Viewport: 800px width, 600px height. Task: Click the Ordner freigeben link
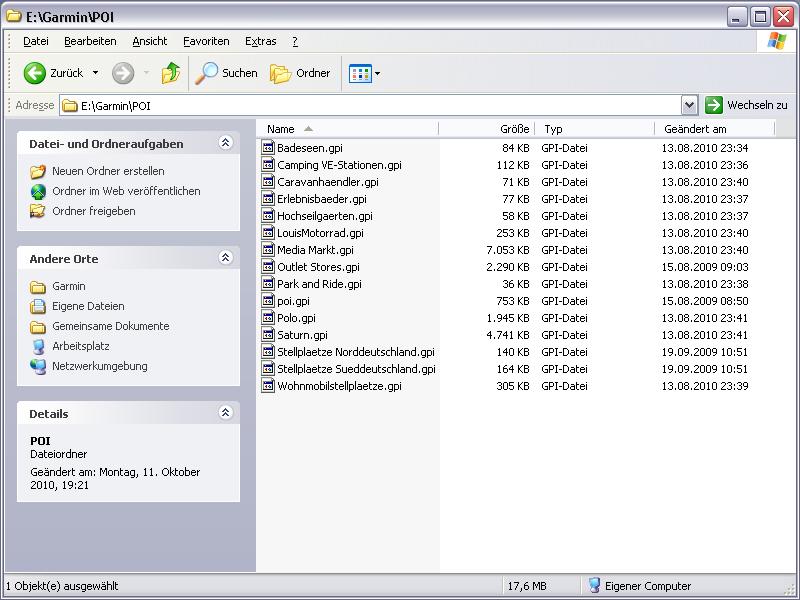coord(94,211)
